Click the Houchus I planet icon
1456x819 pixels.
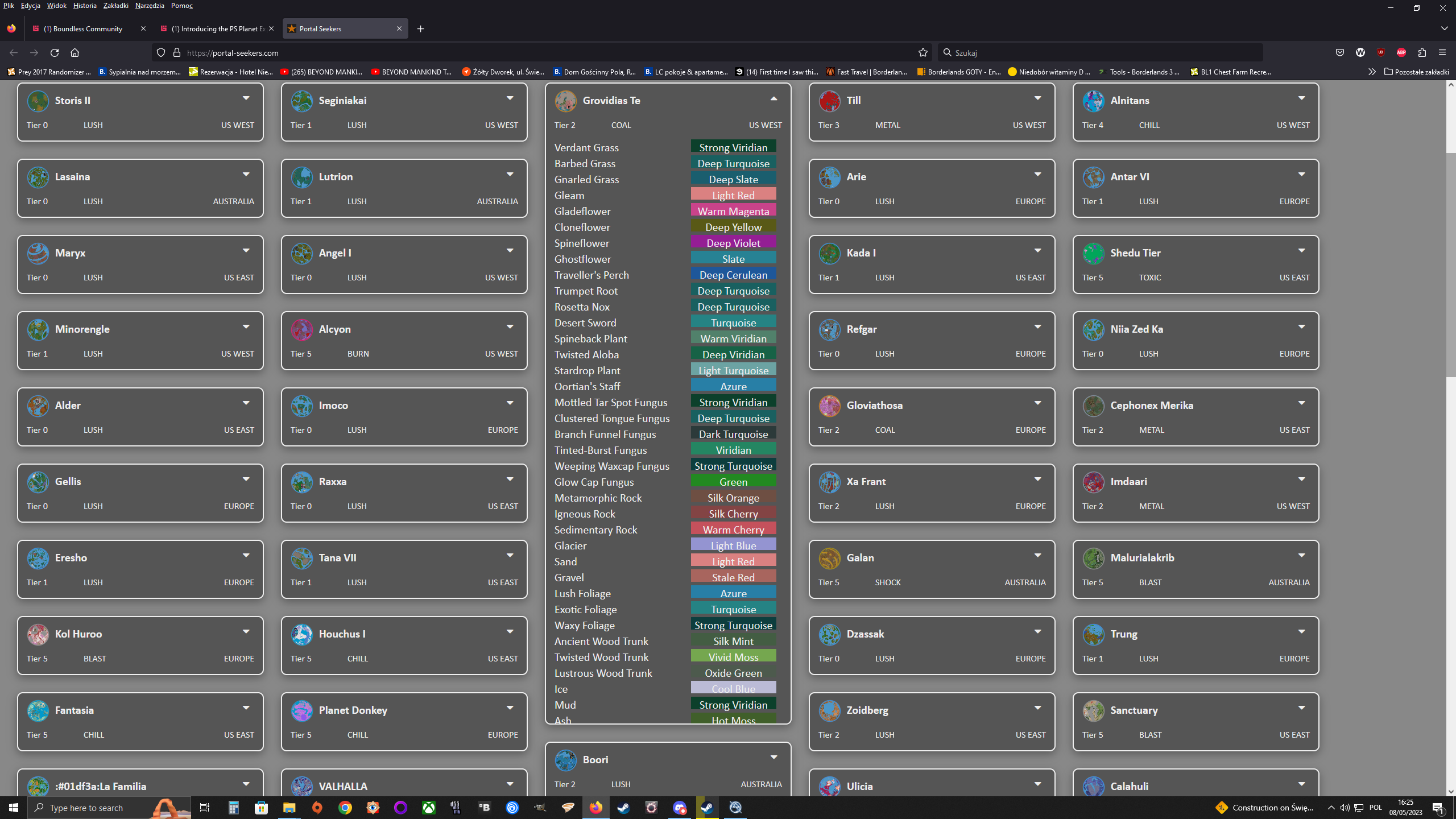pos(302,635)
